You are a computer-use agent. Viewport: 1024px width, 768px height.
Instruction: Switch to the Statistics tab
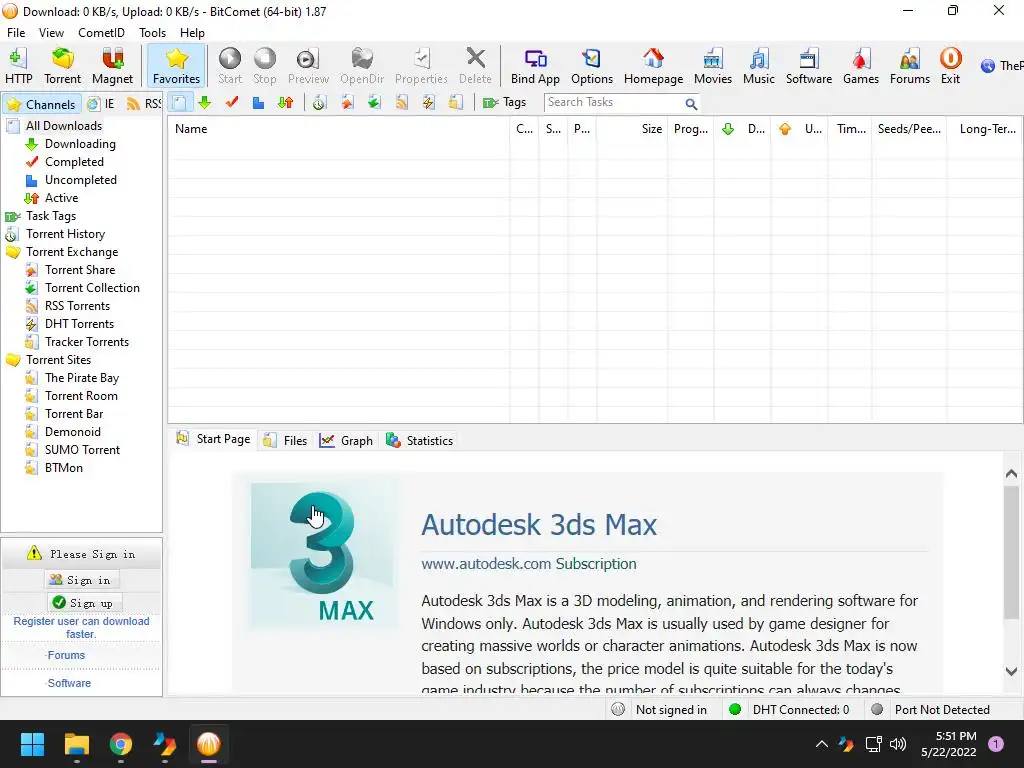click(419, 441)
